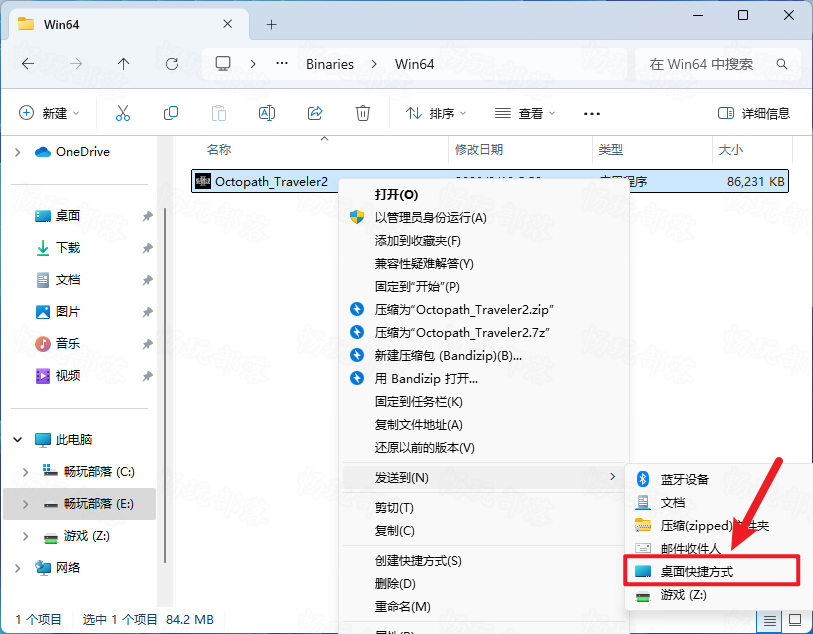This screenshot has height=634, width=813.
Task: Select 桌面 in the sidebar
Action: tap(67, 216)
